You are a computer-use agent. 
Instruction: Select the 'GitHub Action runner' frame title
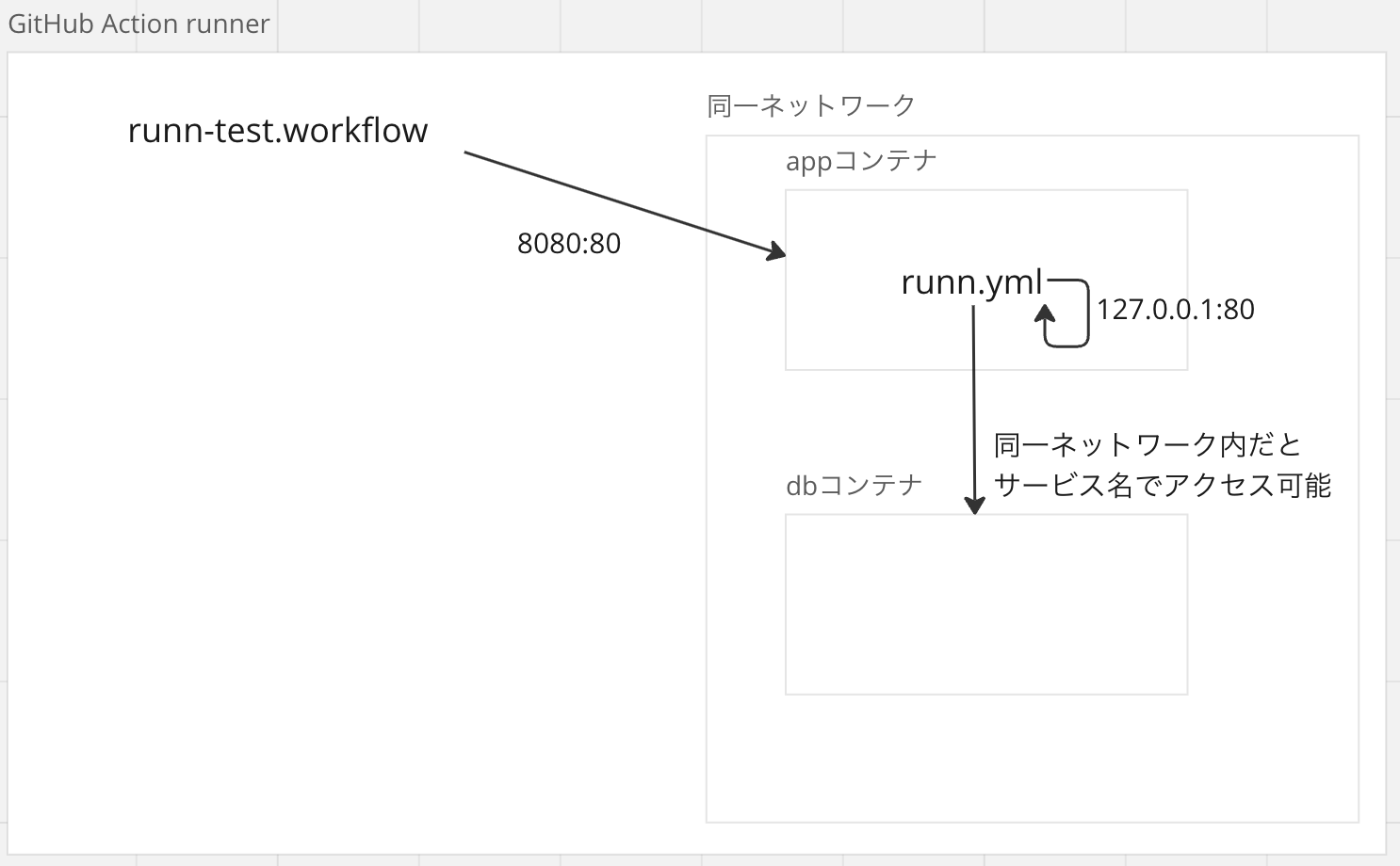pos(139,24)
